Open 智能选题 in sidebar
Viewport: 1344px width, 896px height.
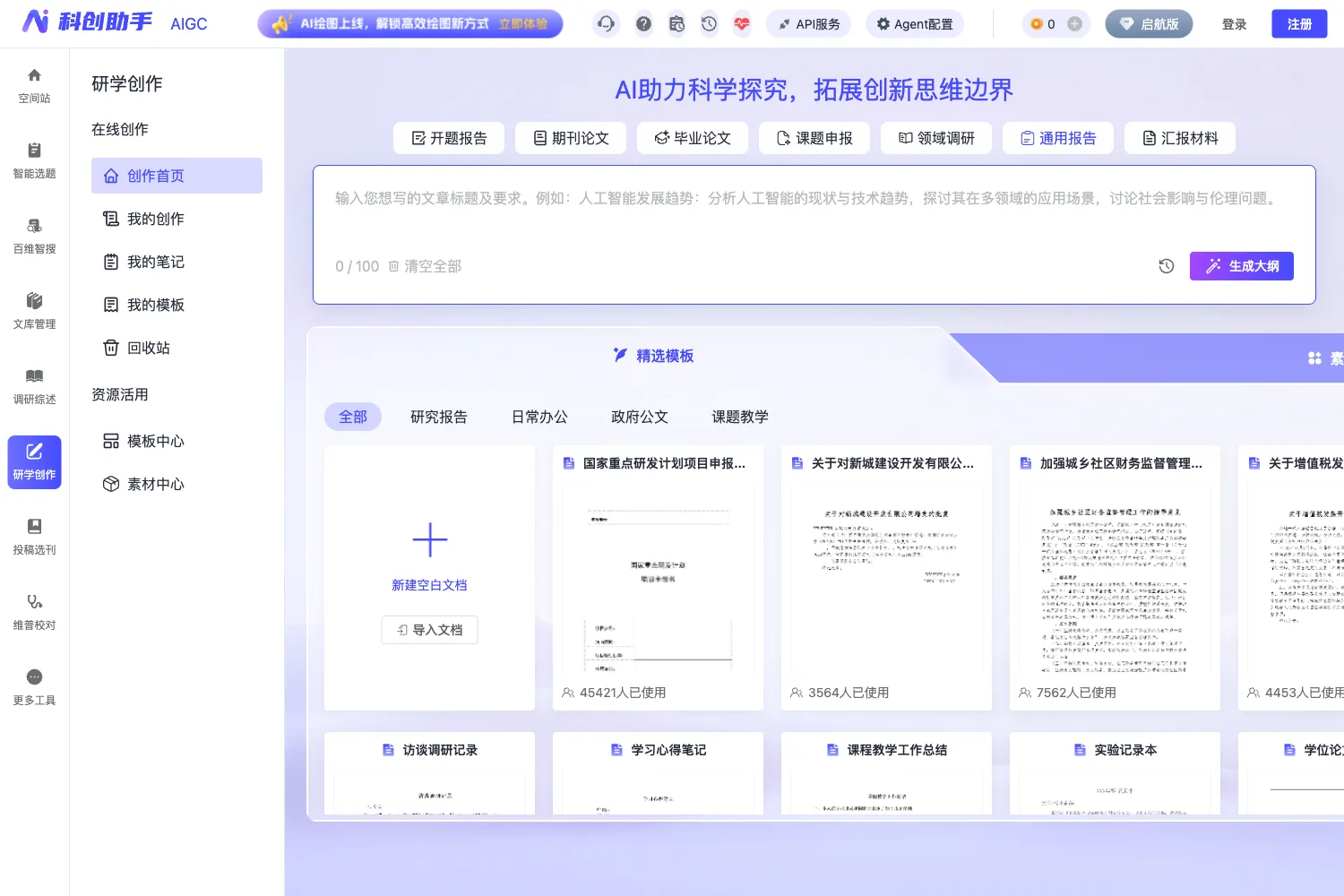point(34,161)
